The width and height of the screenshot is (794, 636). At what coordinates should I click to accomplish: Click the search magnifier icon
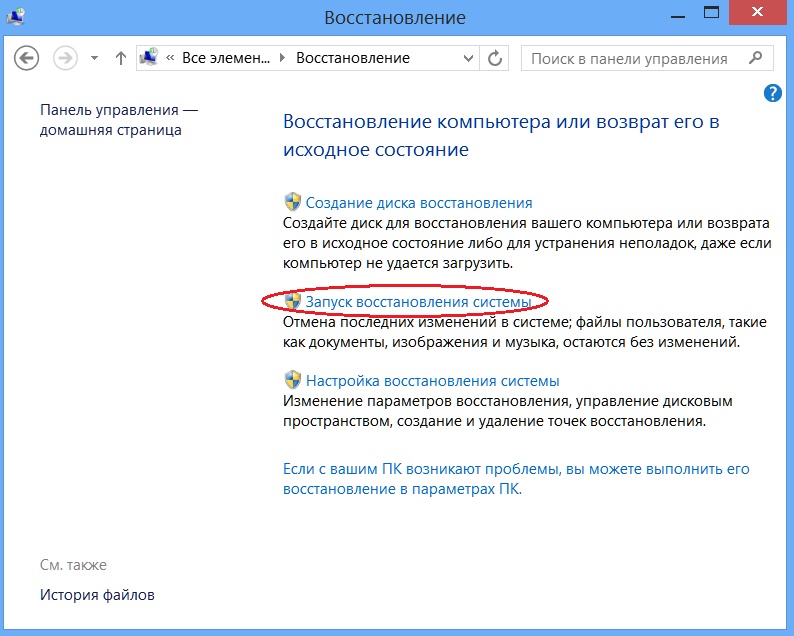[756, 58]
